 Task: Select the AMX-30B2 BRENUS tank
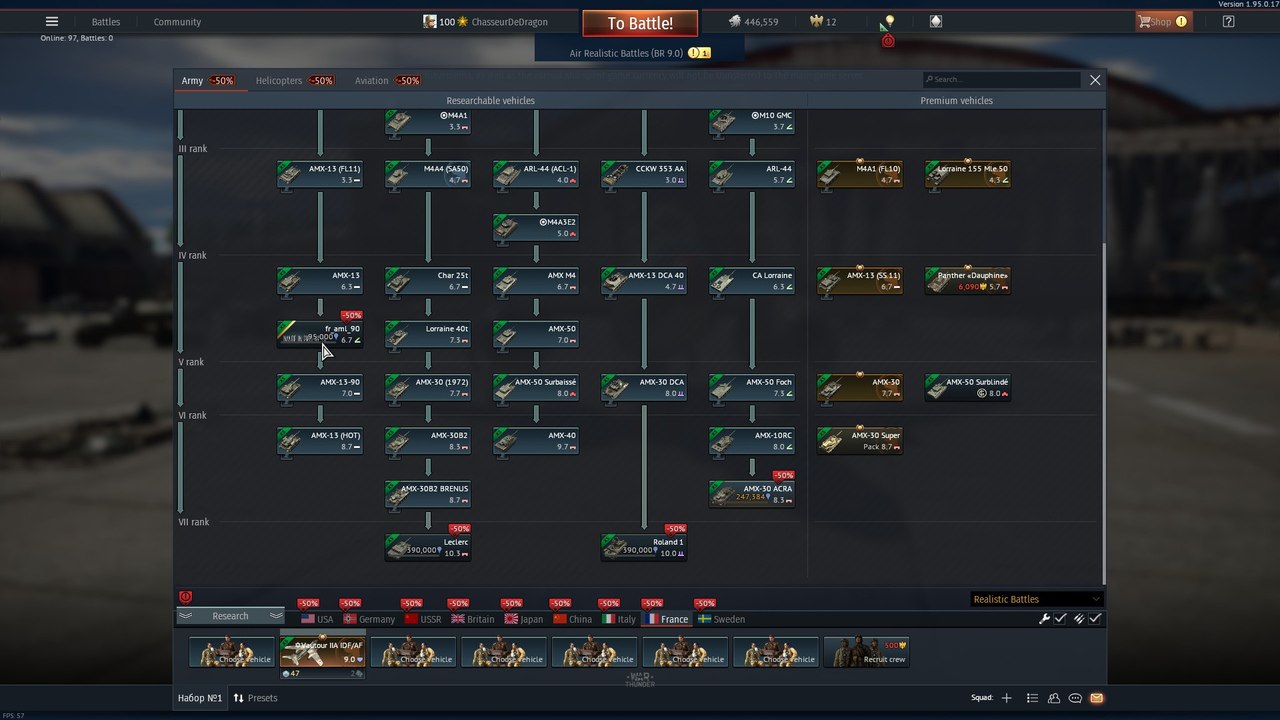(428, 494)
